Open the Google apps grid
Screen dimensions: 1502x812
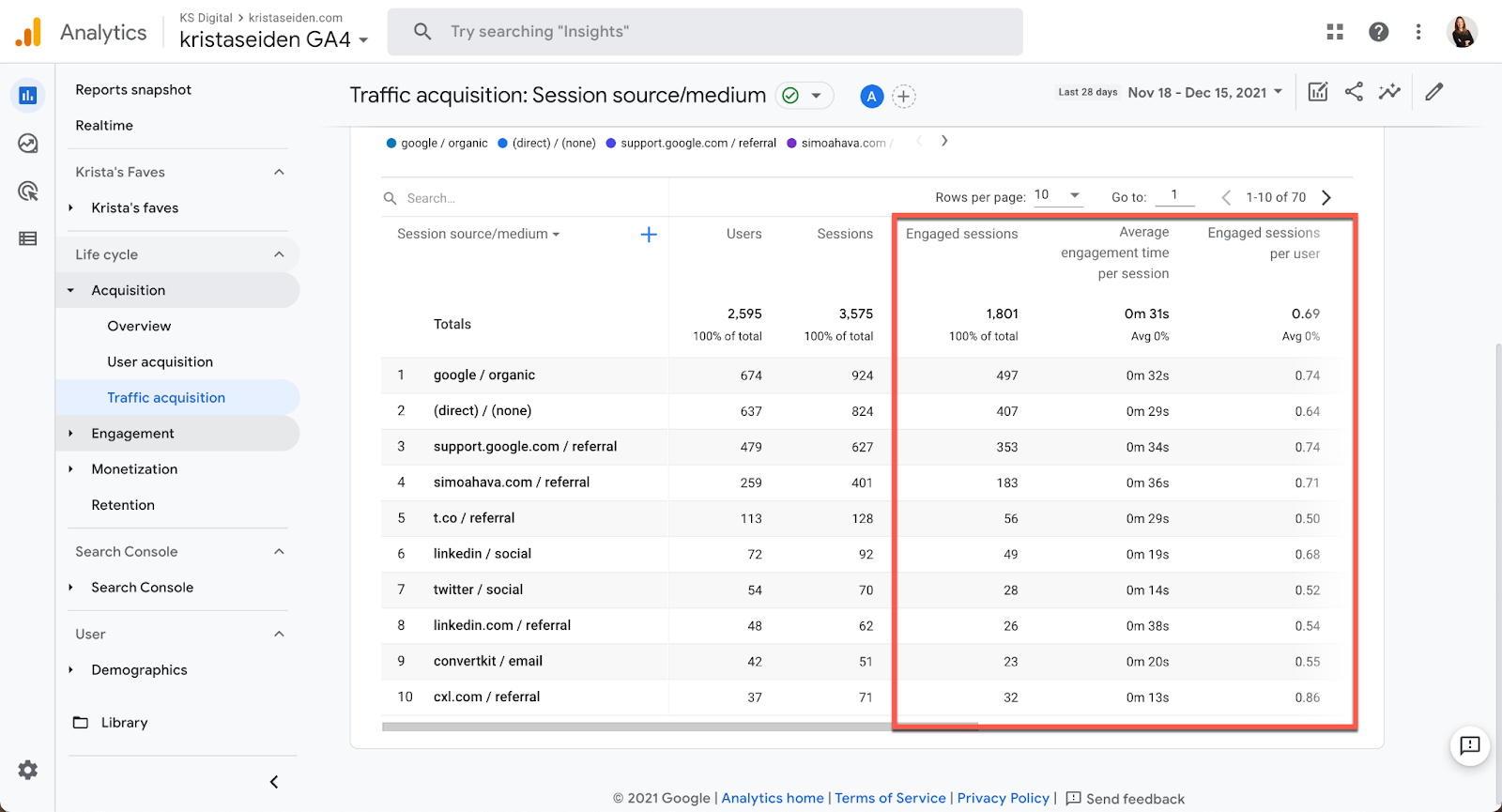[x=1335, y=32]
